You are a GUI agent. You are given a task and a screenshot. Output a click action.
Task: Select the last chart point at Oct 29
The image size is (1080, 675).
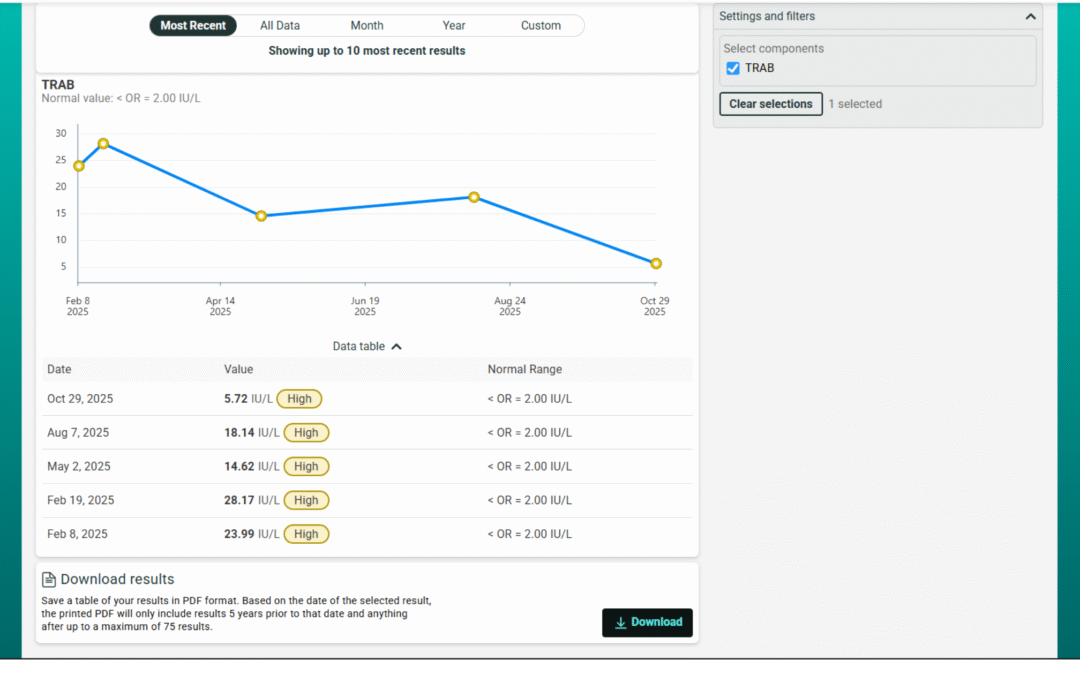(x=656, y=264)
